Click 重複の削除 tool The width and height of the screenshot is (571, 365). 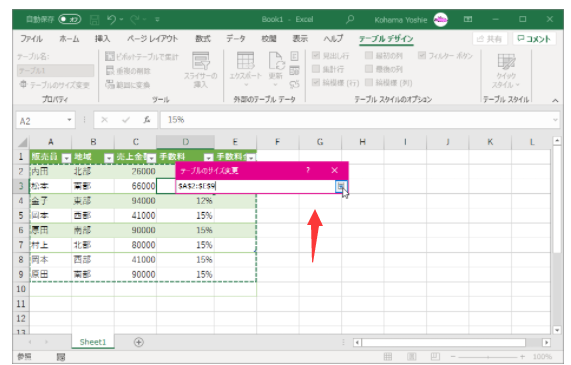pos(128,71)
